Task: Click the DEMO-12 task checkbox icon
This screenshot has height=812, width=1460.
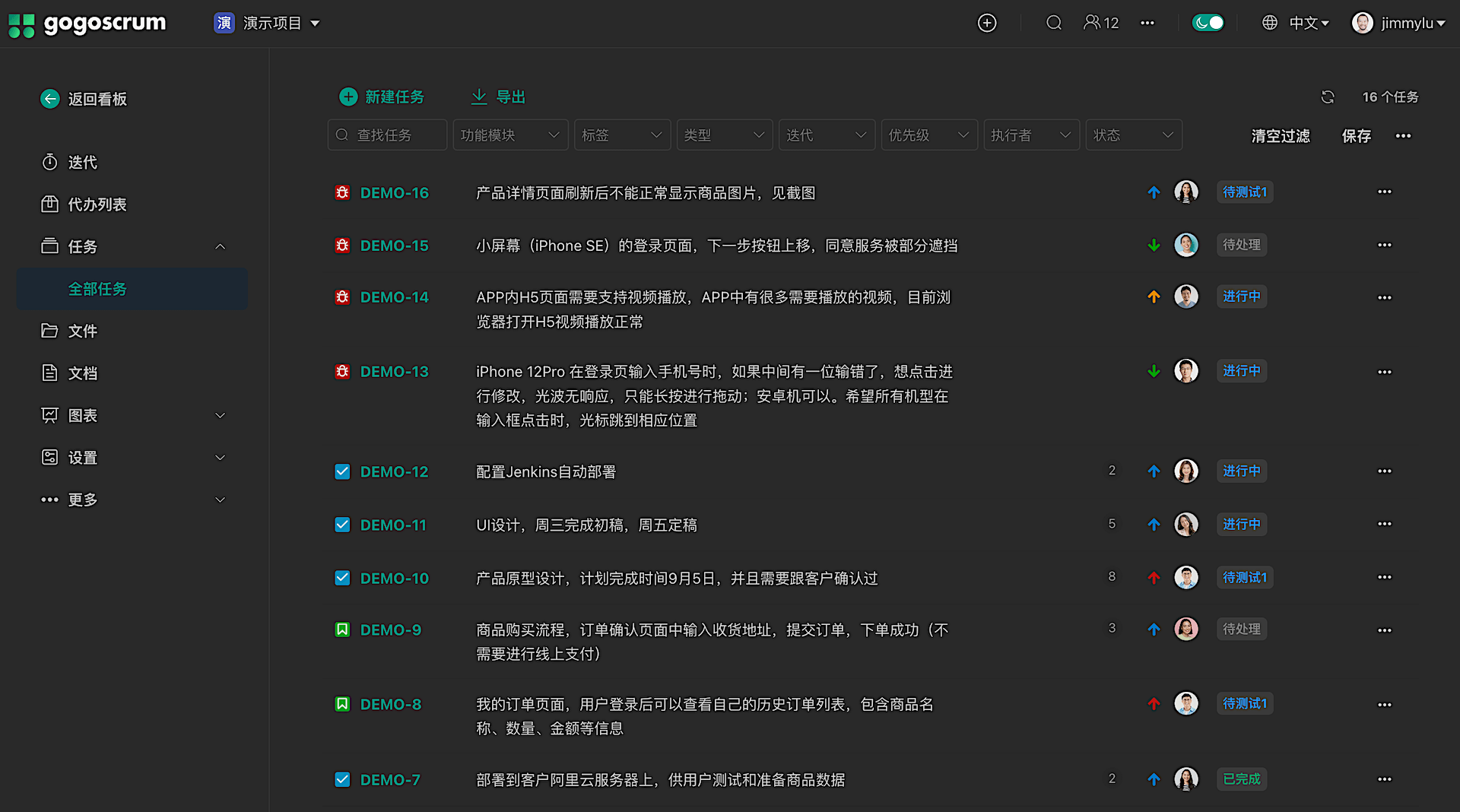Action: click(342, 471)
